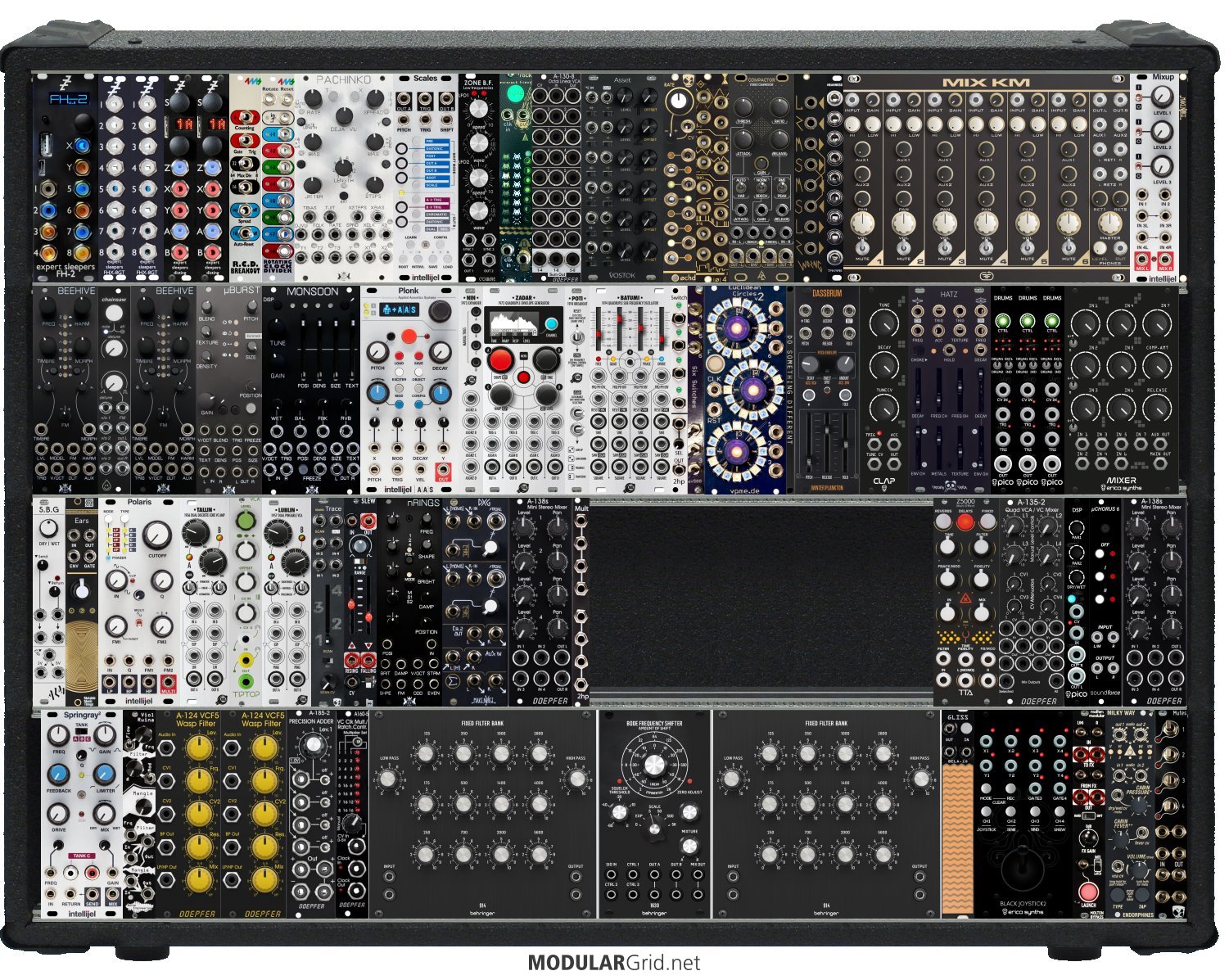Click the MIX KM channel 1 PAN knob

[x=861, y=222]
